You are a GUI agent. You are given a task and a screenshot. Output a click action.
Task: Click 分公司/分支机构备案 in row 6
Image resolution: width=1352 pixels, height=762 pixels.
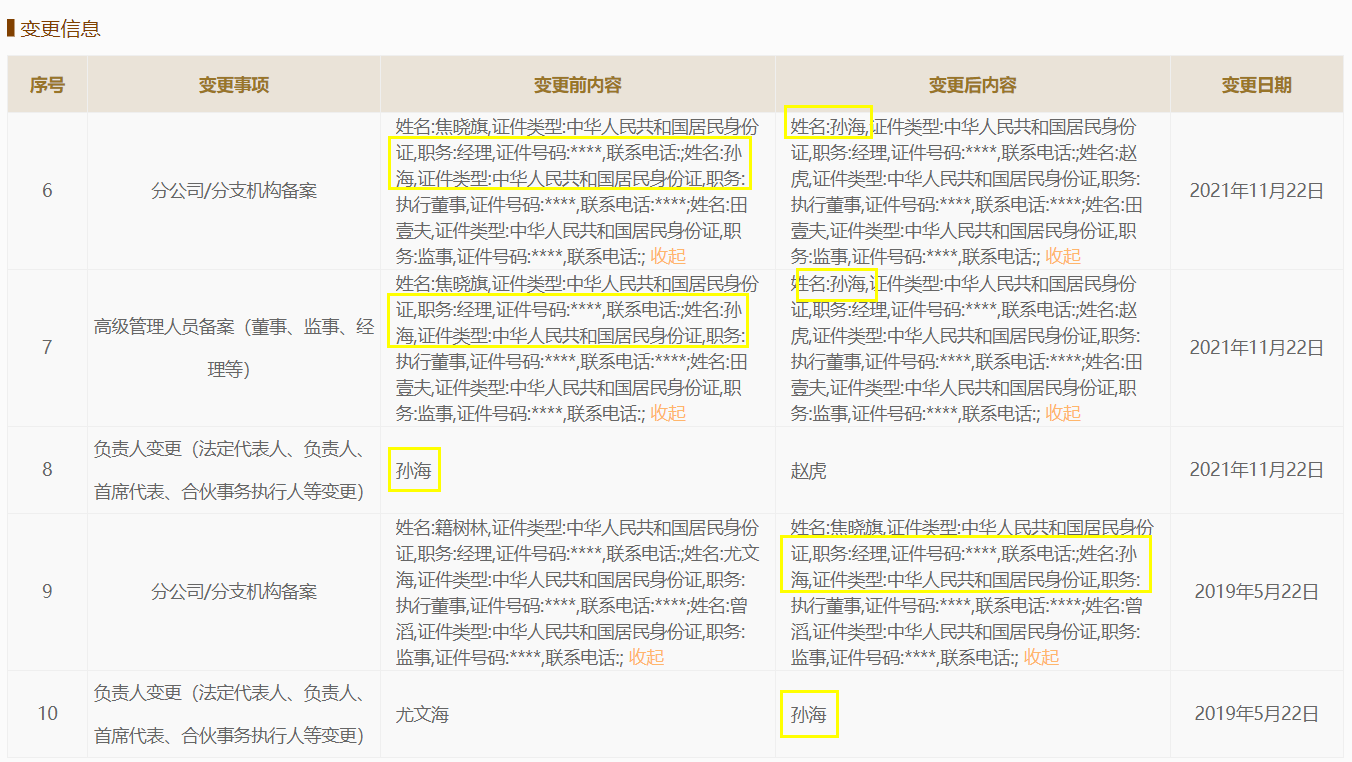click(x=234, y=190)
